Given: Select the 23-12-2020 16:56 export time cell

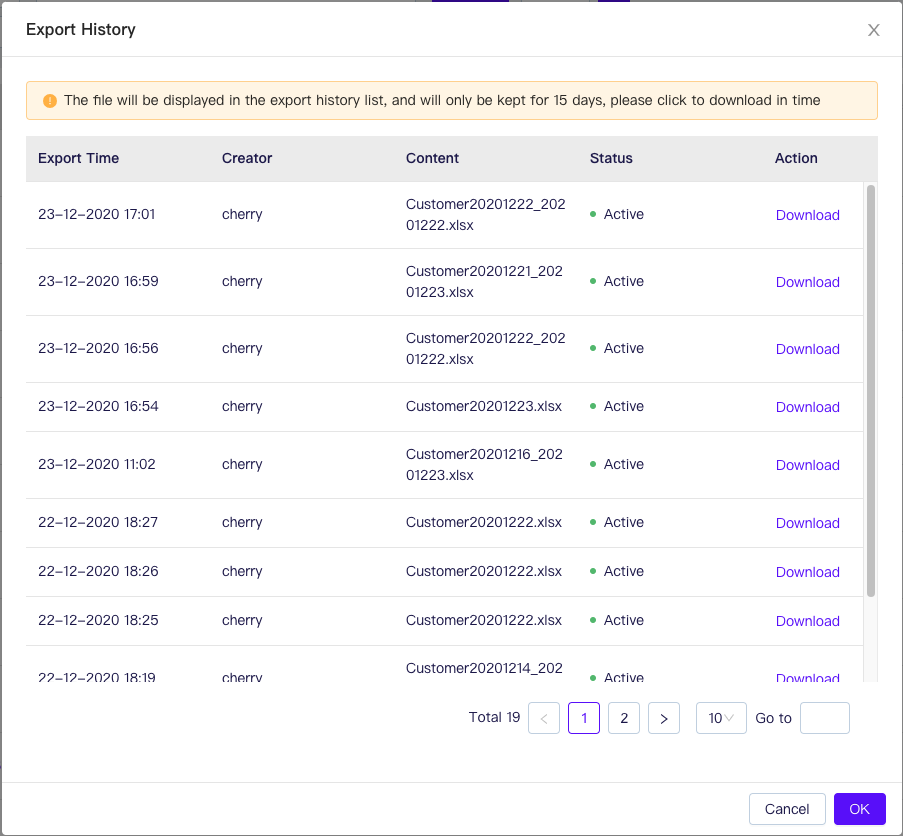Looking at the screenshot, I should [98, 348].
